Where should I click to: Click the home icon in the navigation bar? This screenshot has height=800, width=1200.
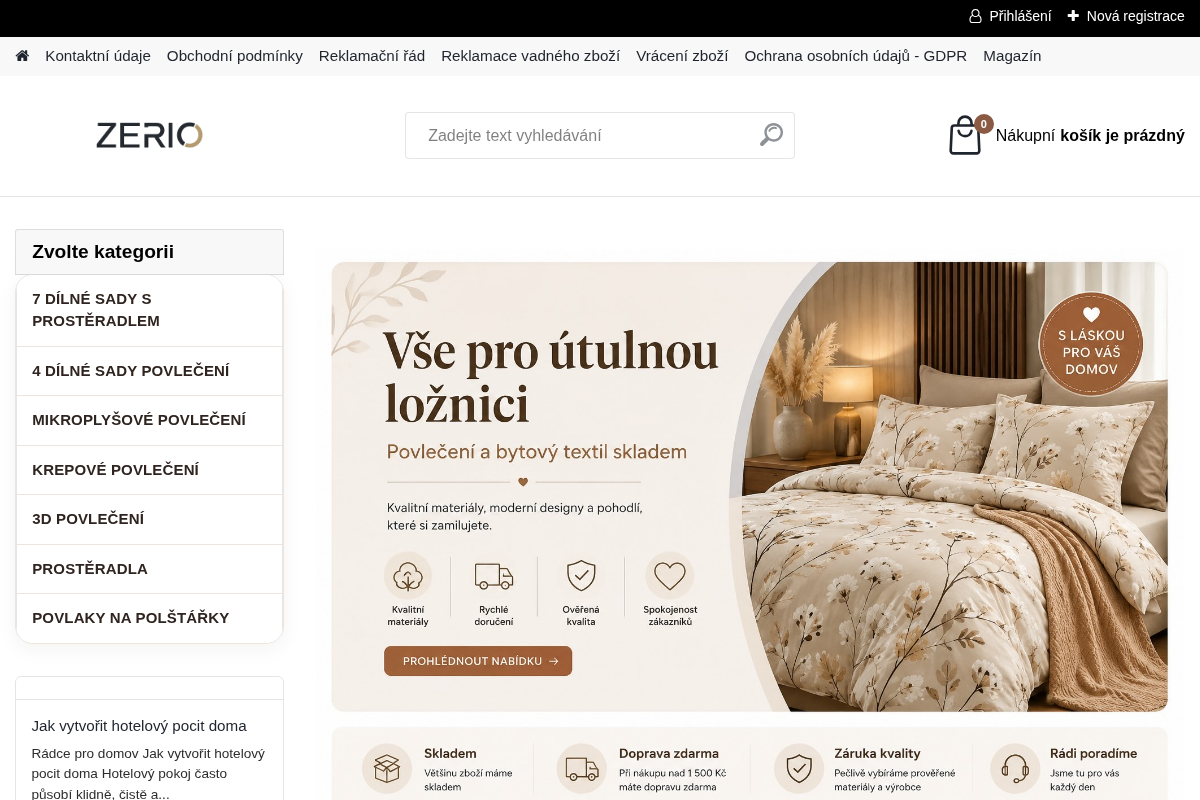click(x=22, y=56)
